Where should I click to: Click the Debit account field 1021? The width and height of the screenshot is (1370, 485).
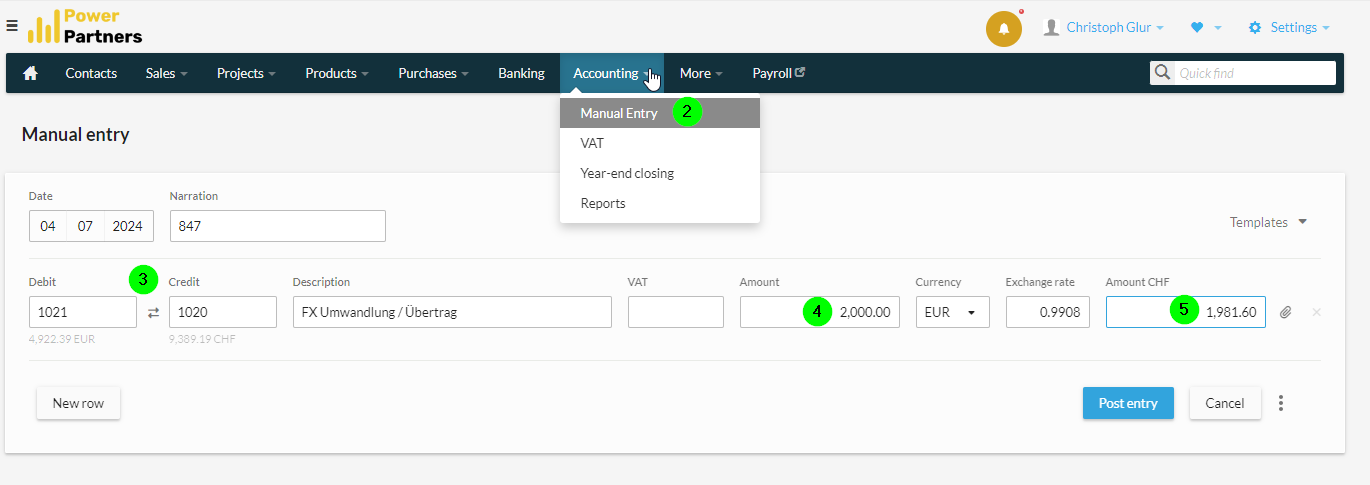pyautogui.click(x=83, y=312)
